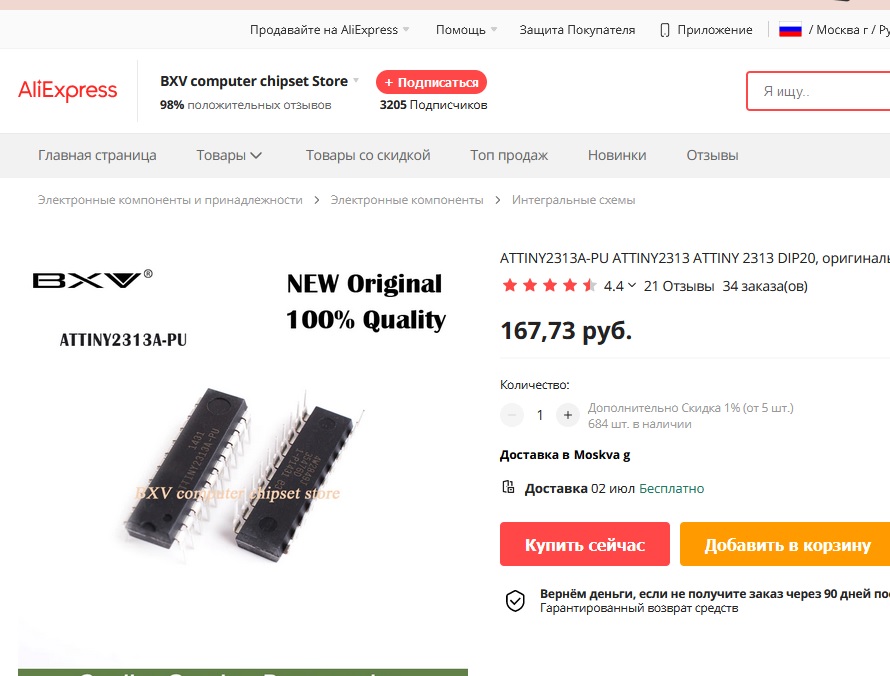Image resolution: width=890 pixels, height=676 pixels.
Task: Click the star rating icons
Action: point(549,285)
